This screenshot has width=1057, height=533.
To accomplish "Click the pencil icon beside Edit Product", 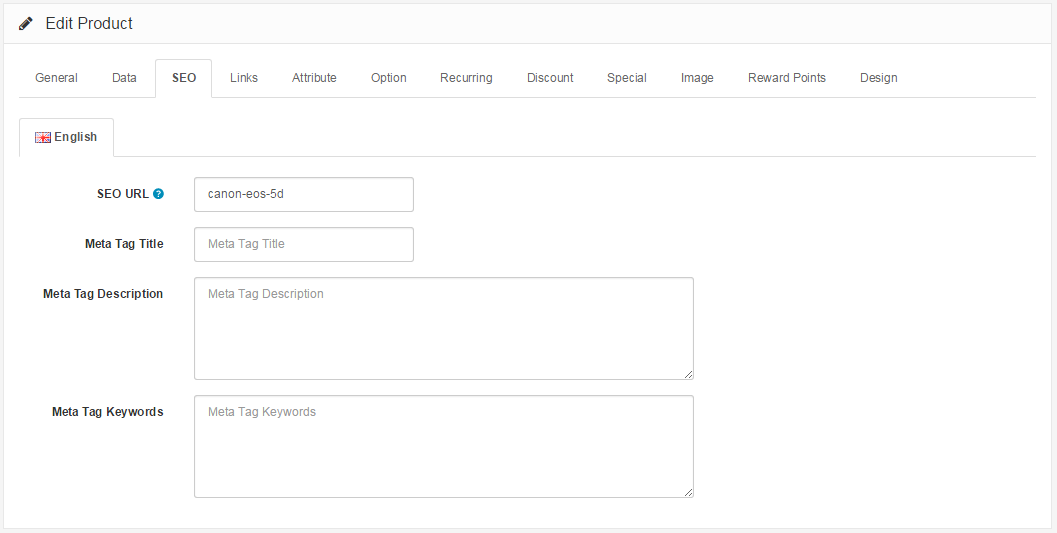I will [x=26, y=24].
